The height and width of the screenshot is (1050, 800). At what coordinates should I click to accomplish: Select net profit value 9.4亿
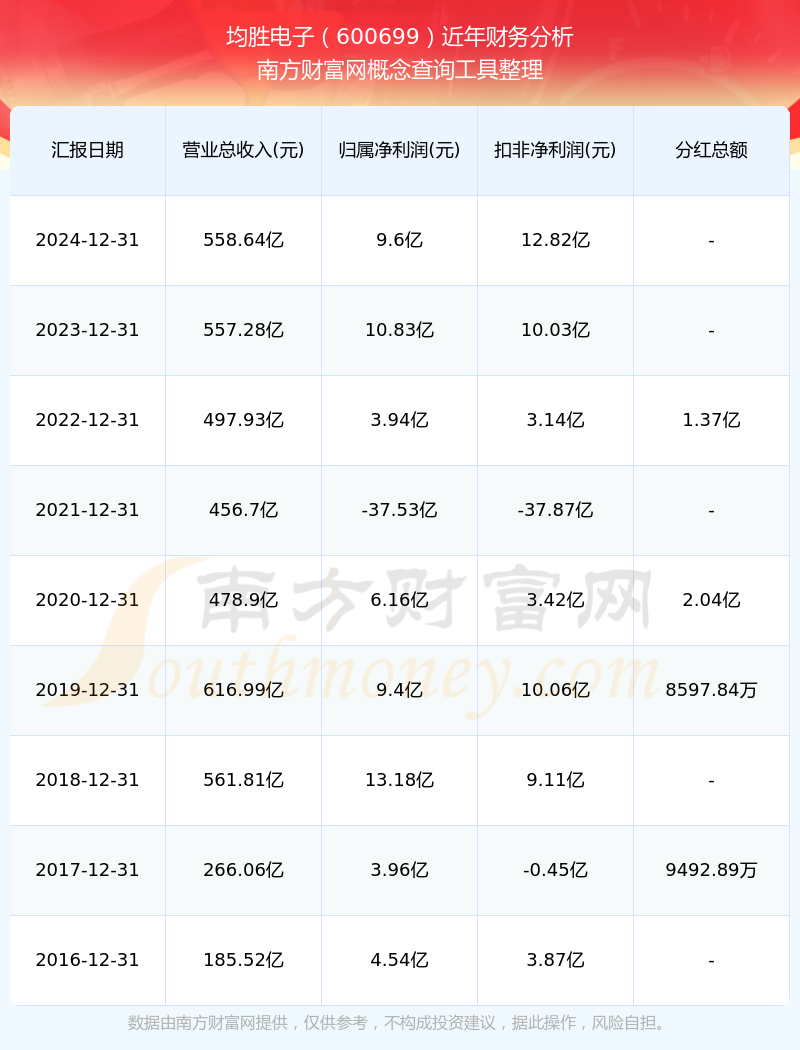(x=400, y=690)
